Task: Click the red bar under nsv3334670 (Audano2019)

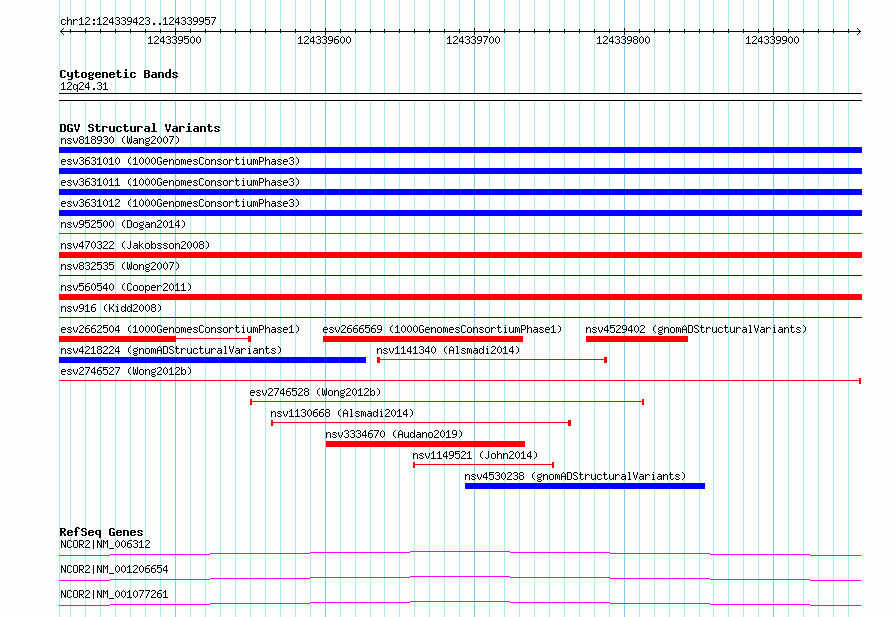Action: (425, 444)
